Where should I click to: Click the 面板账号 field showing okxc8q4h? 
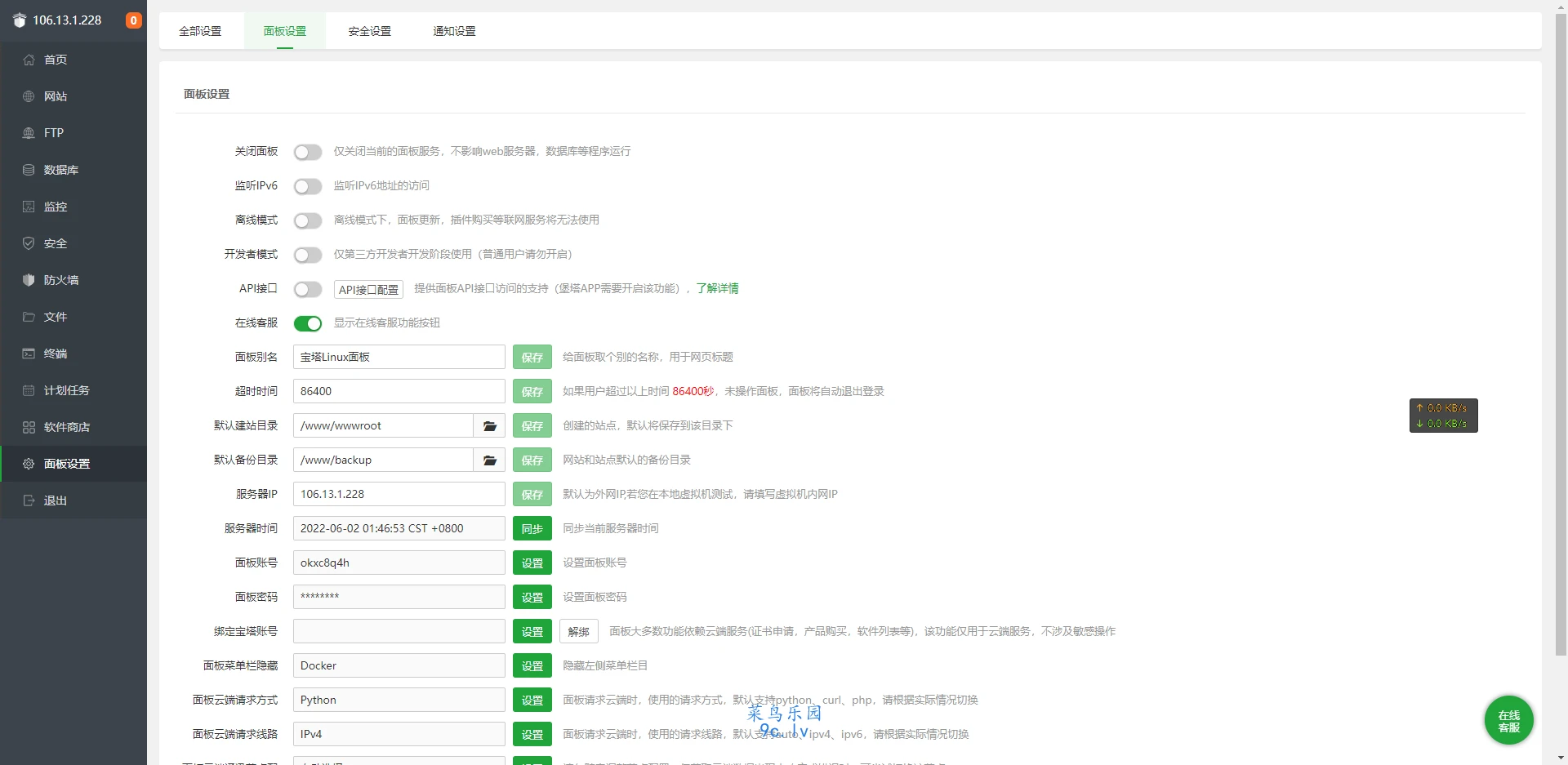coord(399,563)
